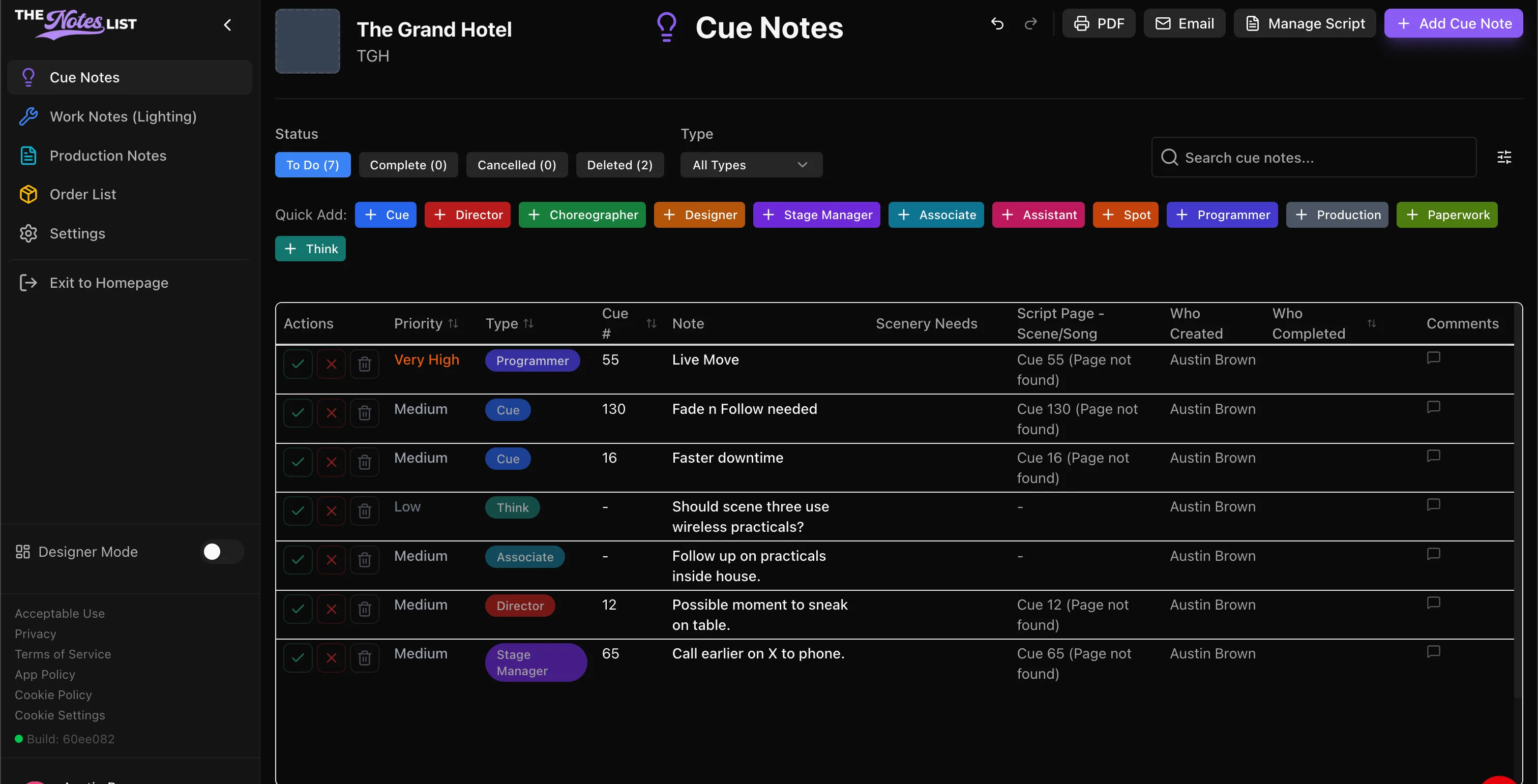The image size is (1538, 784).
Task: Collapse the sidebar with the chevron
Action: [x=227, y=24]
